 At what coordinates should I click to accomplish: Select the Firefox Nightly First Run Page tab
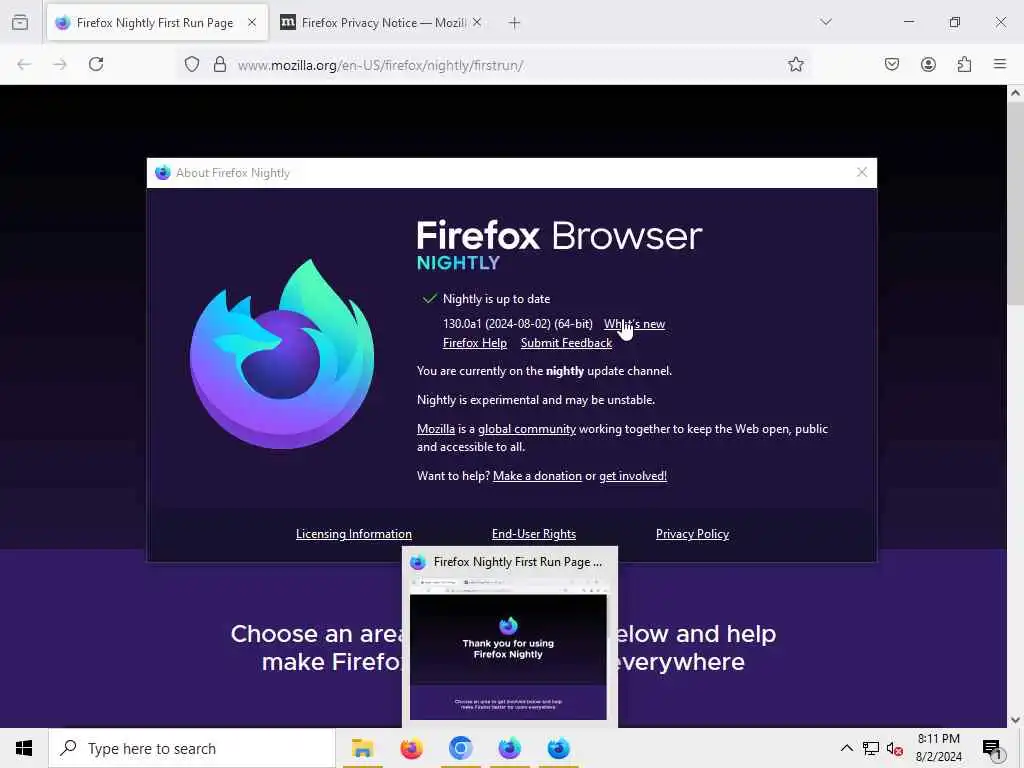(x=157, y=23)
